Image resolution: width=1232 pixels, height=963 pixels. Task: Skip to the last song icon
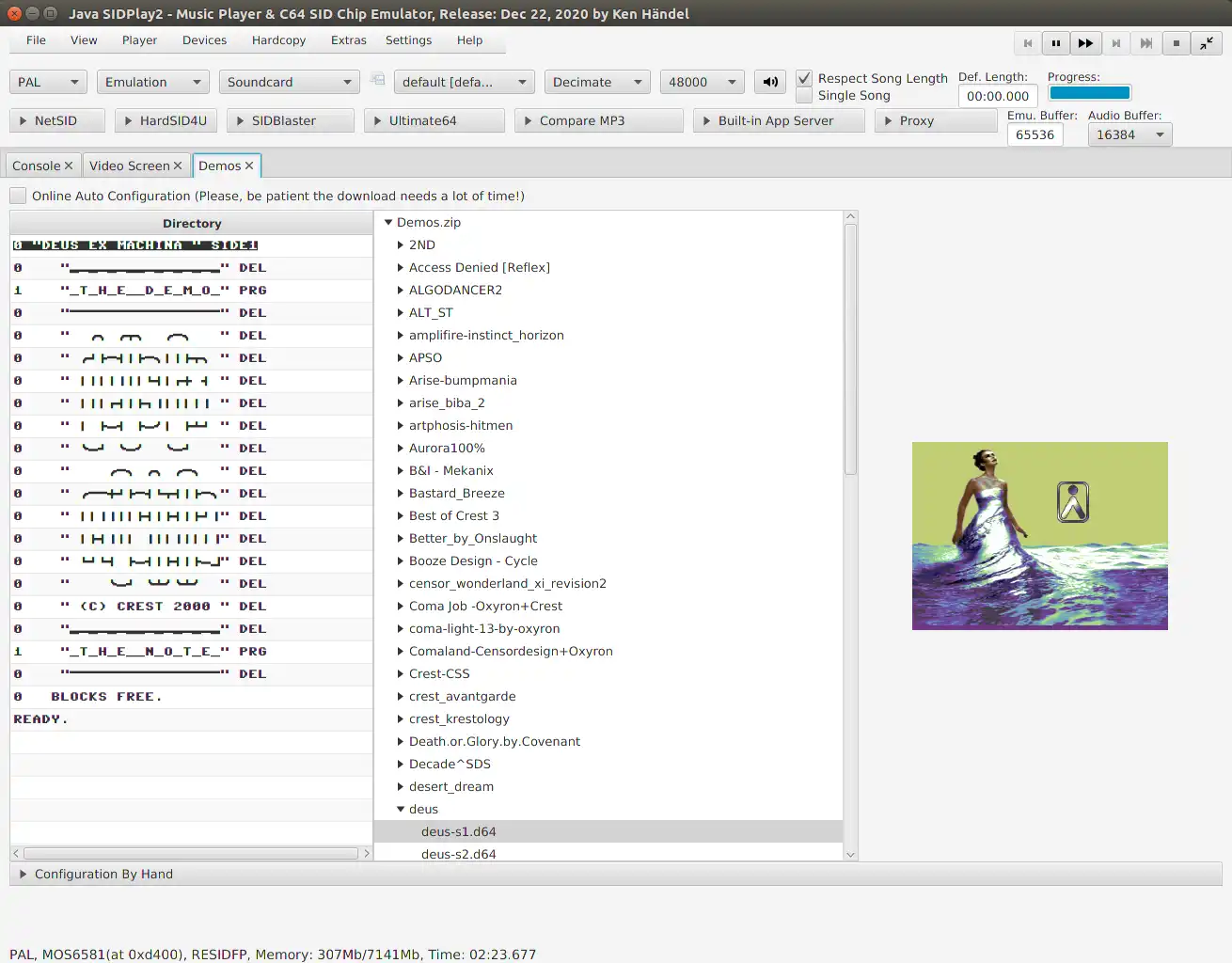[x=1145, y=42]
